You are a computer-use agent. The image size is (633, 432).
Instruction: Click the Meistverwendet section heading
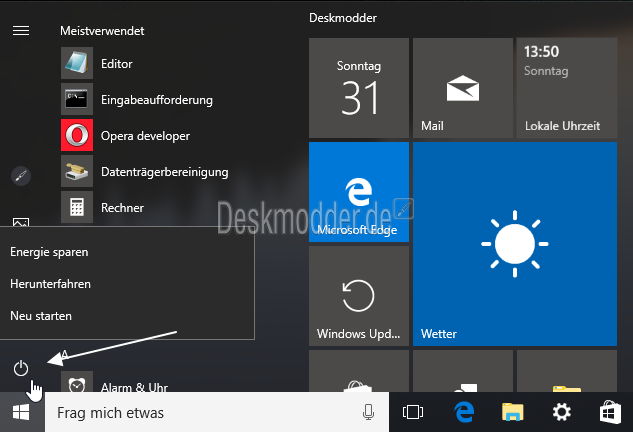(x=102, y=31)
